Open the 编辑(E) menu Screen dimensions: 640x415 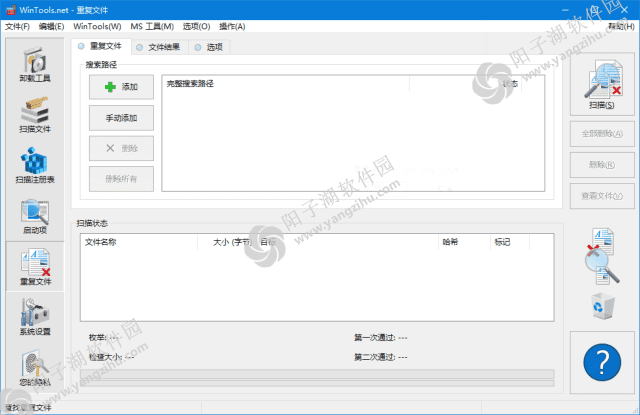point(51,27)
